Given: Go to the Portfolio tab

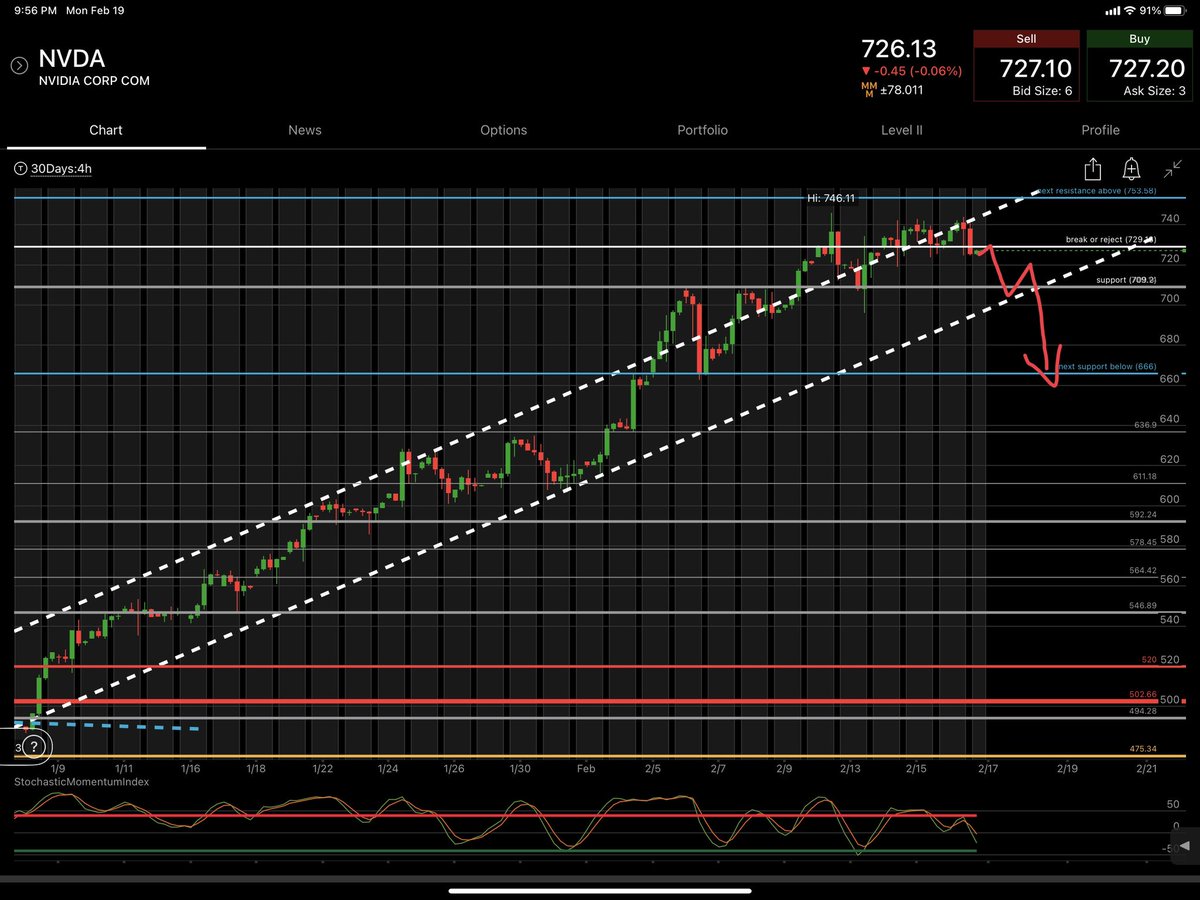Looking at the screenshot, I should (702, 130).
